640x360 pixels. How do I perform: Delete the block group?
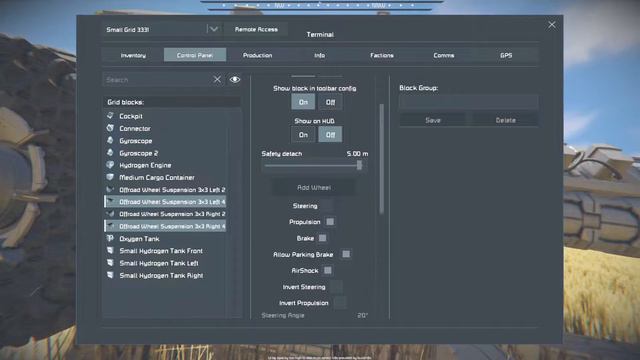[x=505, y=120]
